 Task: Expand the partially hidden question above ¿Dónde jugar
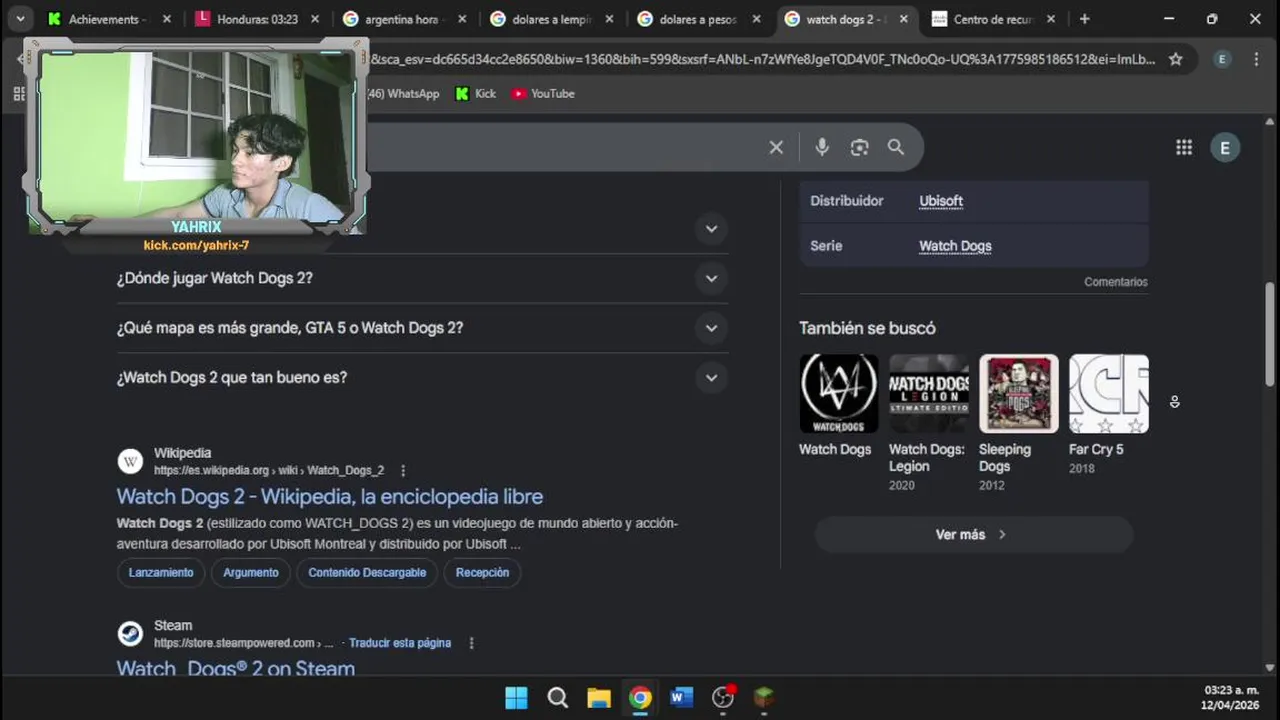(x=711, y=228)
